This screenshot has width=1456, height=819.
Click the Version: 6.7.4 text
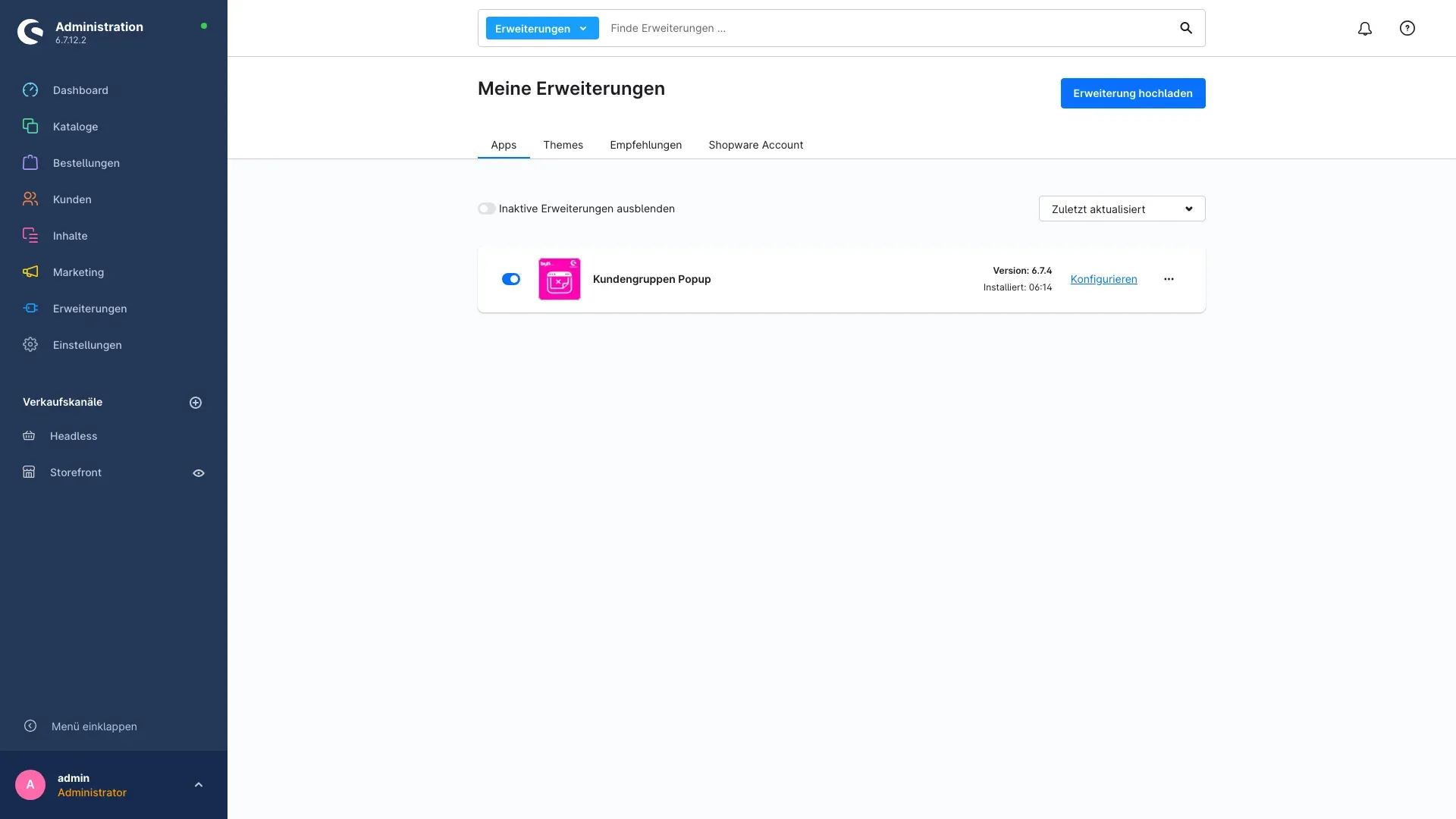[x=1022, y=271]
